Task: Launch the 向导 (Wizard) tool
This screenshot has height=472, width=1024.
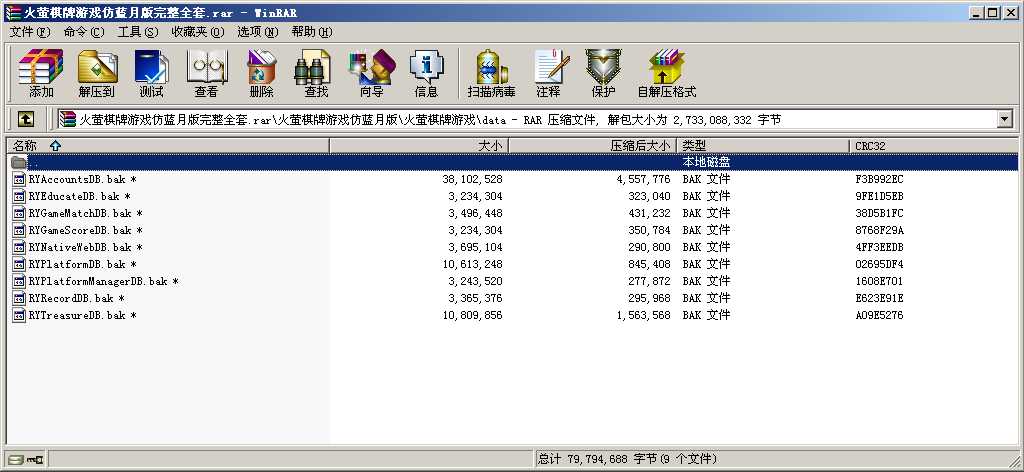Action: pos(372,72)
